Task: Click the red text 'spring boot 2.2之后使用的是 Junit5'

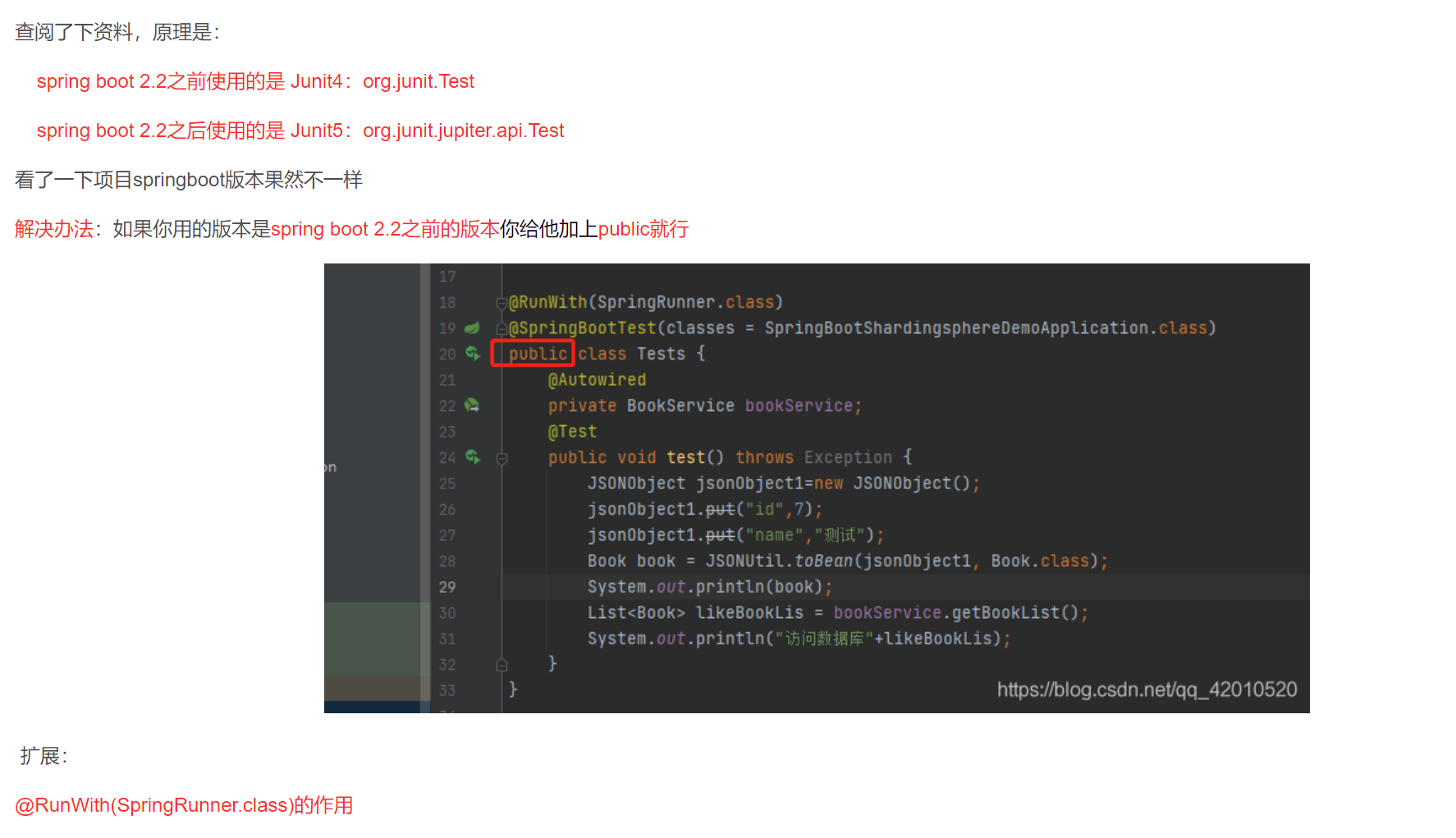Action: (x=190, y=131)
